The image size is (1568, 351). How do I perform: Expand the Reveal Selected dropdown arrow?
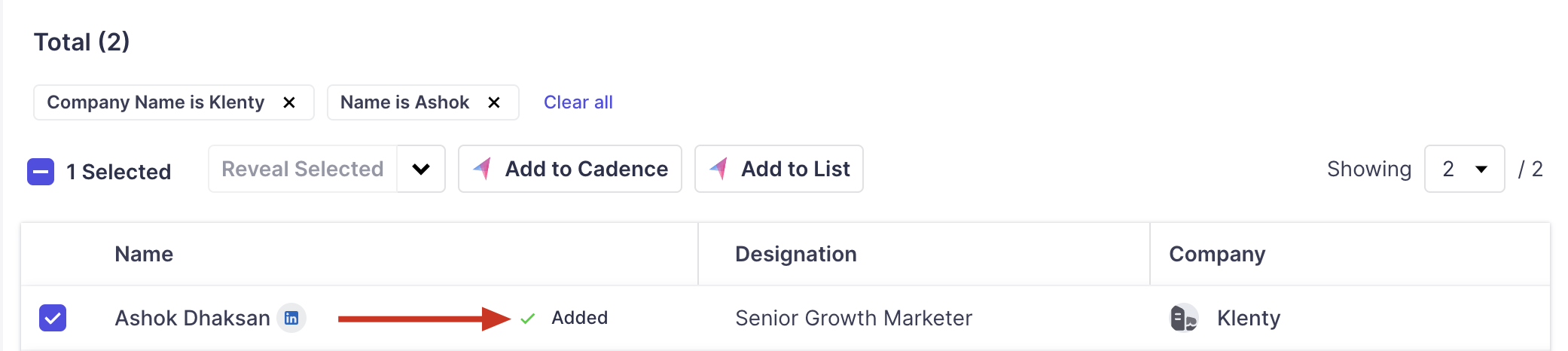pos(421,169)
